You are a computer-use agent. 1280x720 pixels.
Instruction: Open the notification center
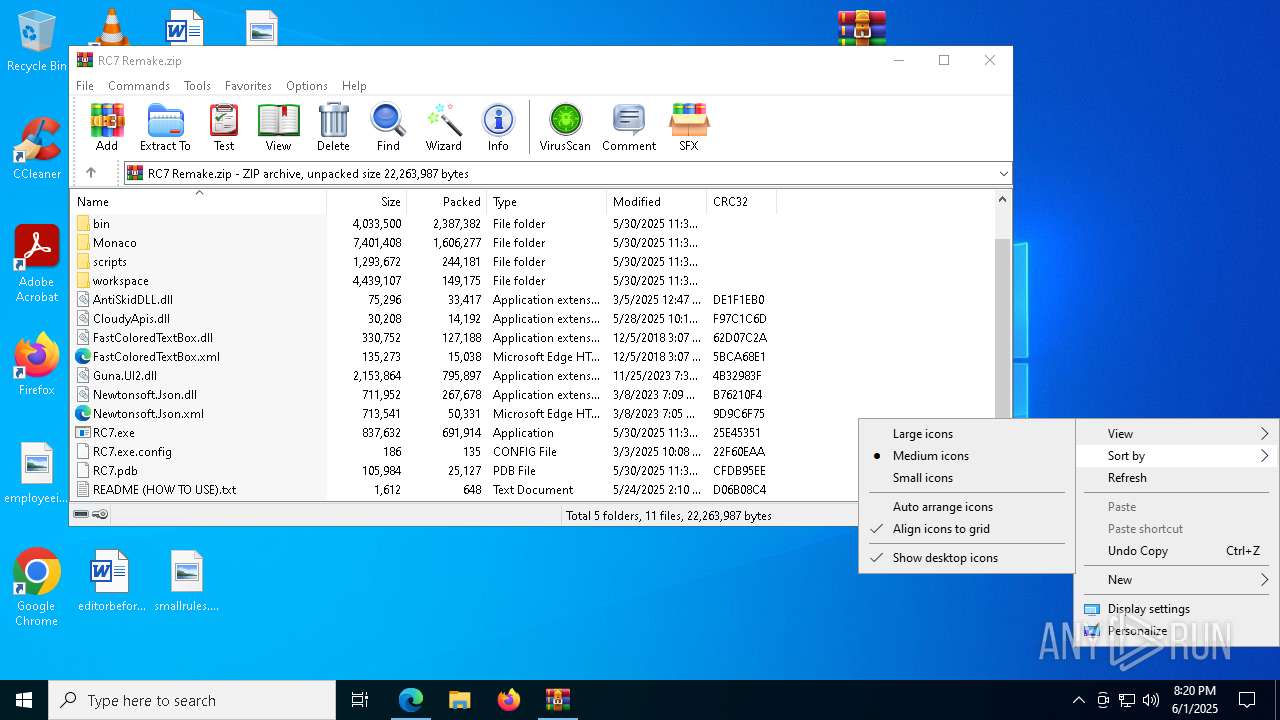1247,700
